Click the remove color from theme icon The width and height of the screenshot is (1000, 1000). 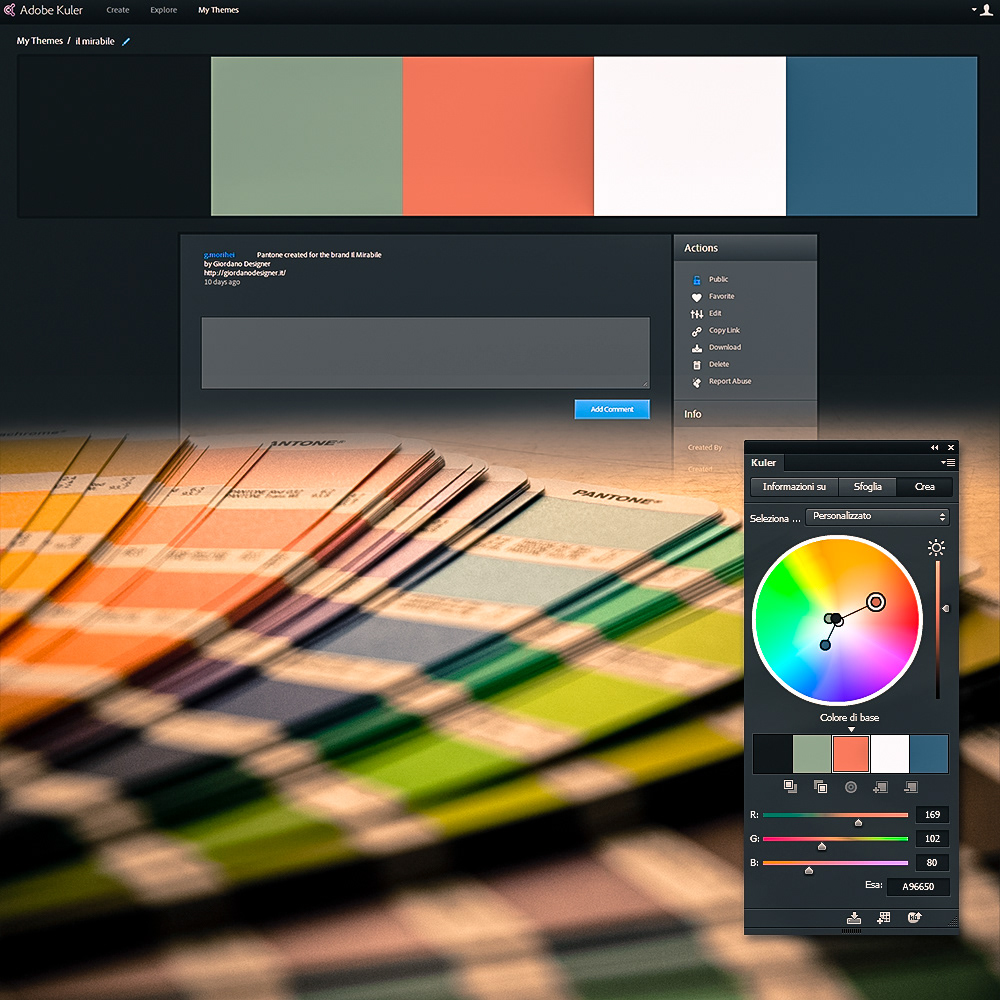(x=911, y=787)
